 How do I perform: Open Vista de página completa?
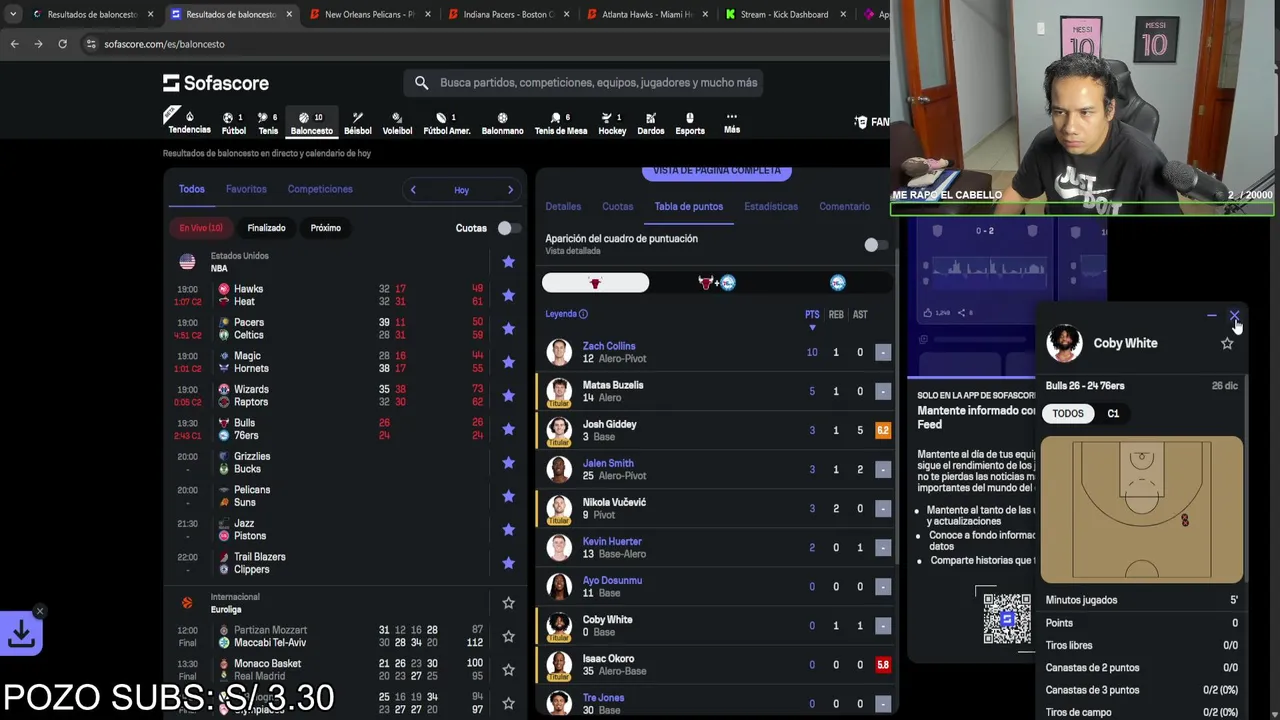click(717, 171)
